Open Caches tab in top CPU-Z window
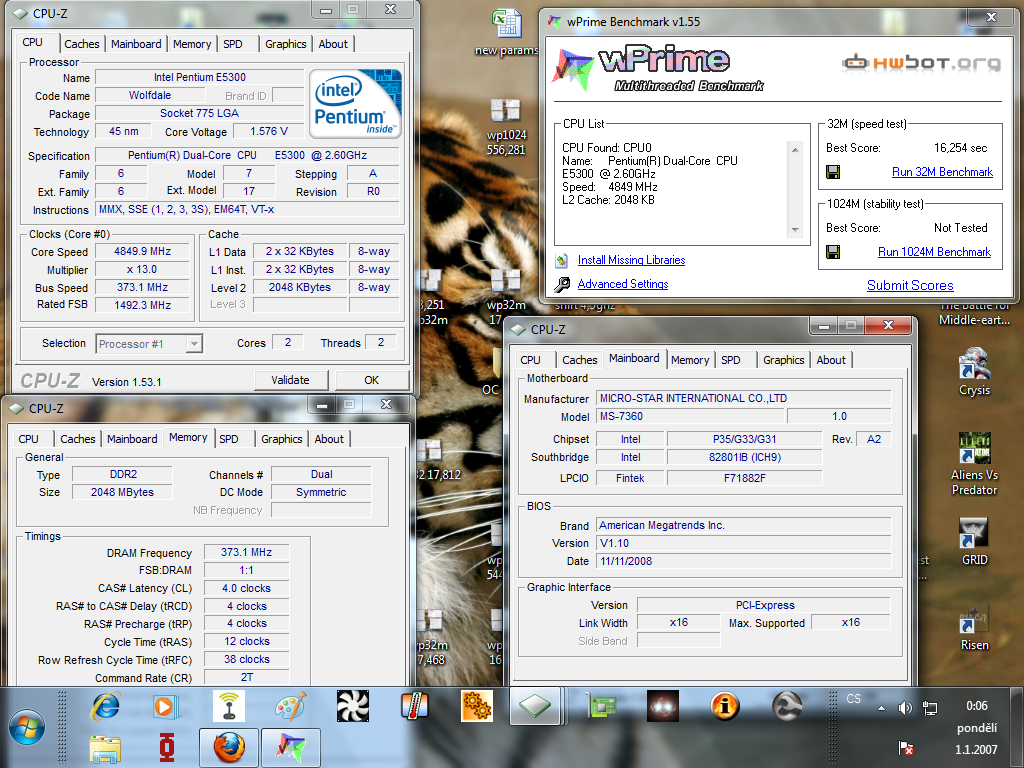The width and height of the screenshot is (1024, 768). pyautogui.click(x=82, y=44)
